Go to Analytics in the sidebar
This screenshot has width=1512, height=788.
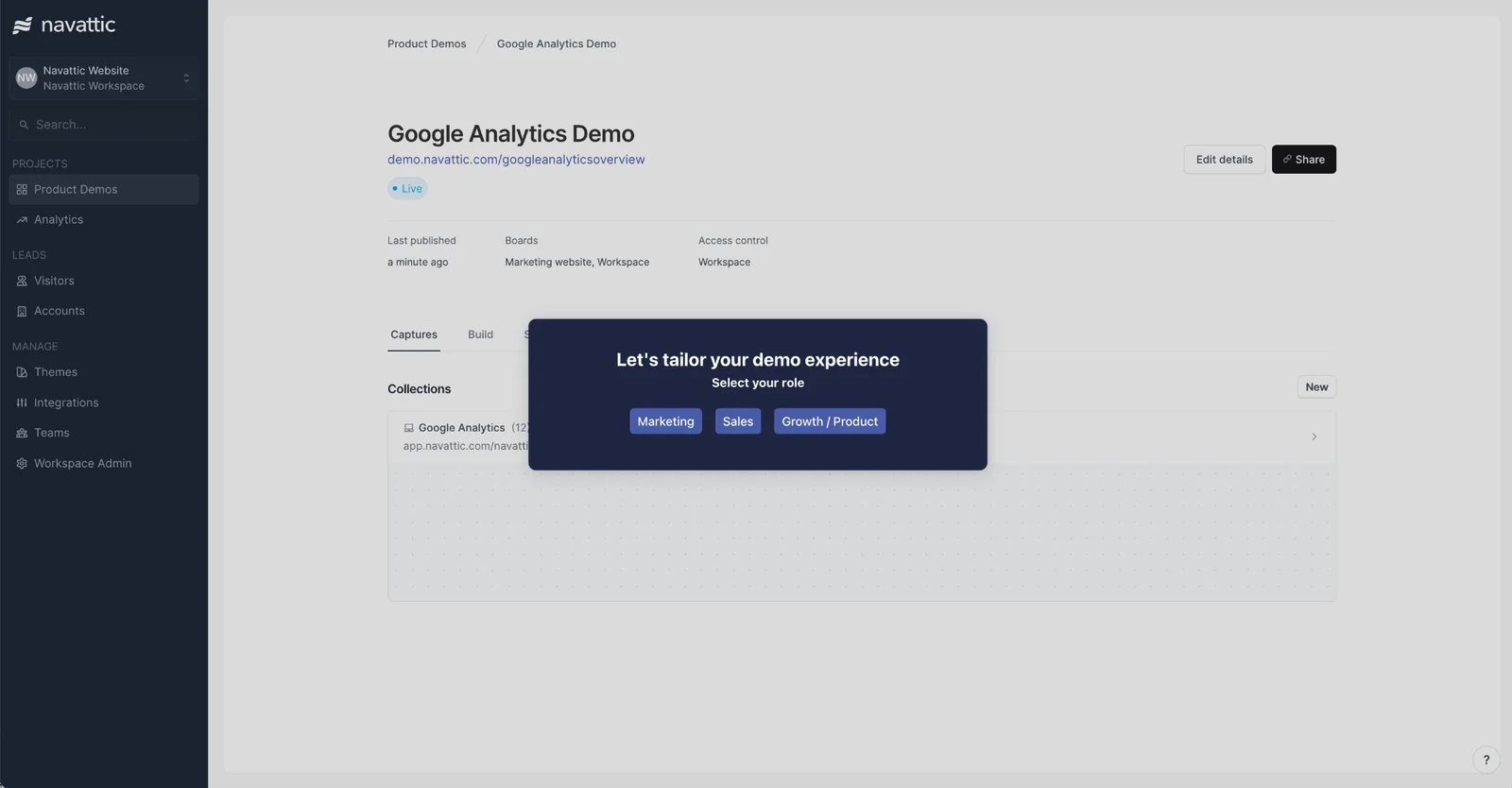click(x=104, y=219)
